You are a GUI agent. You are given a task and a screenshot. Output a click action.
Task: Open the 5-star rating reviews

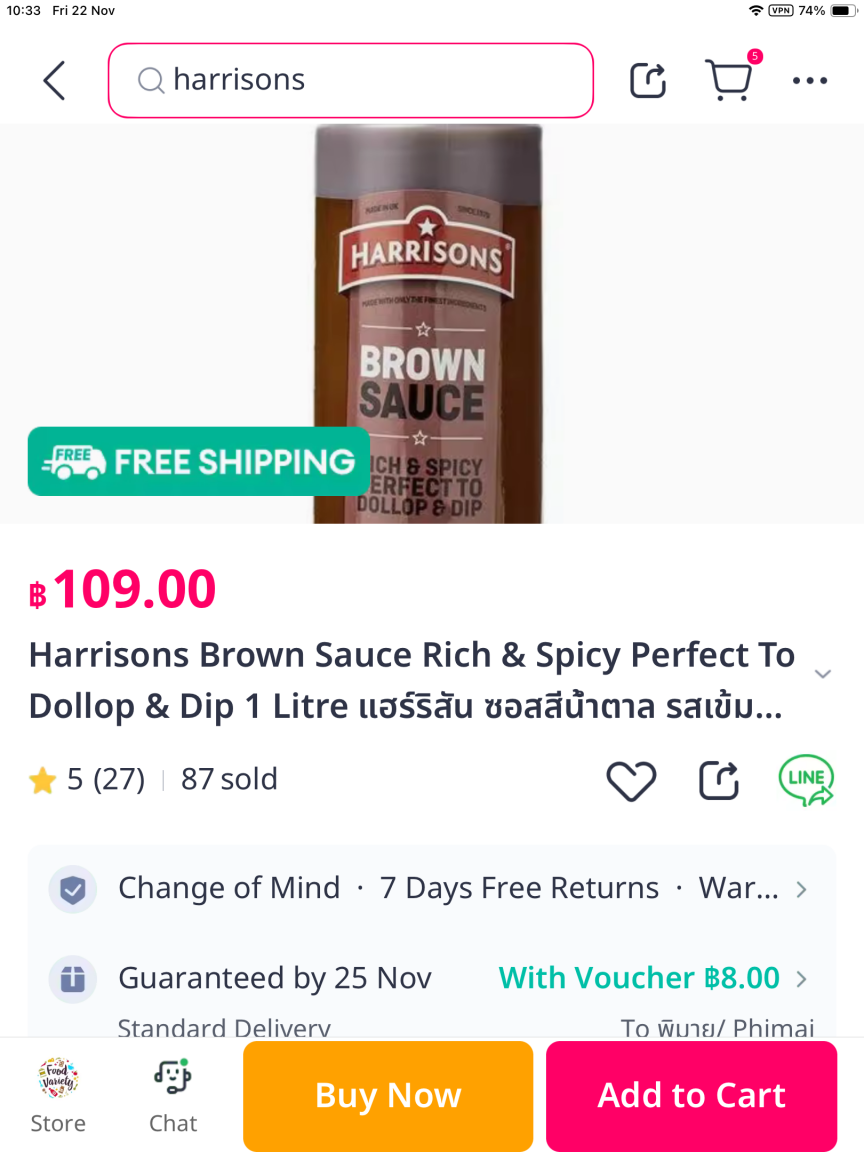(88, 780)
